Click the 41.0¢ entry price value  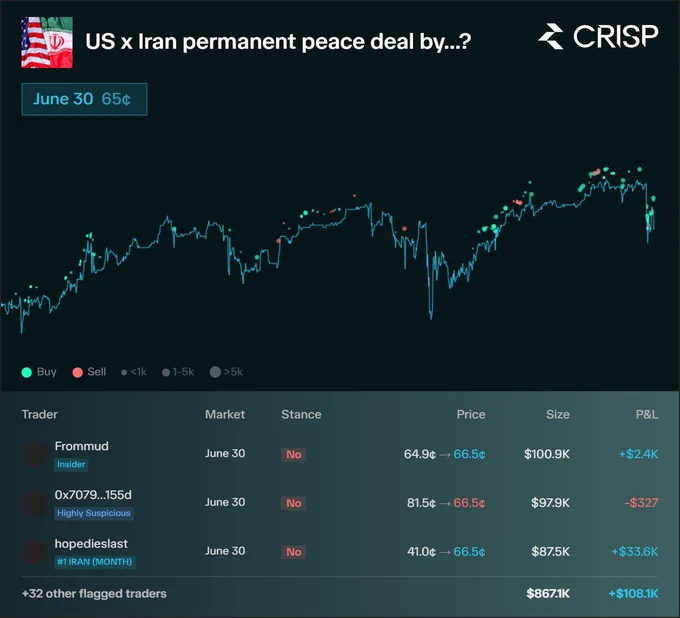click(422, 552)
